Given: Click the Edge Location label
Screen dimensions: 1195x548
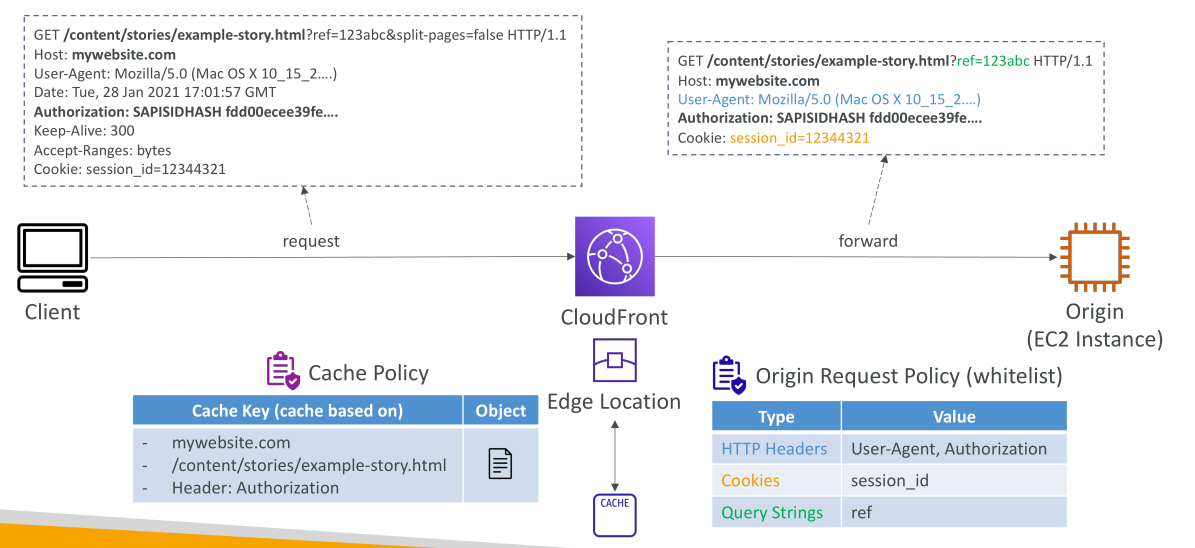Looking at the screenshot, I should click(x=614, y=401).
